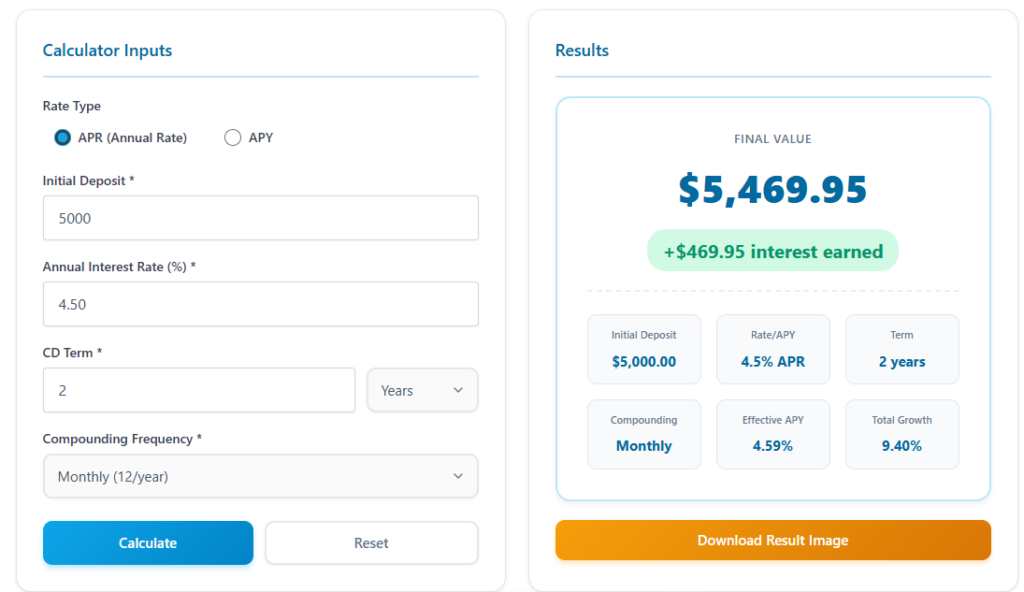Click the Initial Deposit input field
1024x592 pixels.
tap(260, 218)
